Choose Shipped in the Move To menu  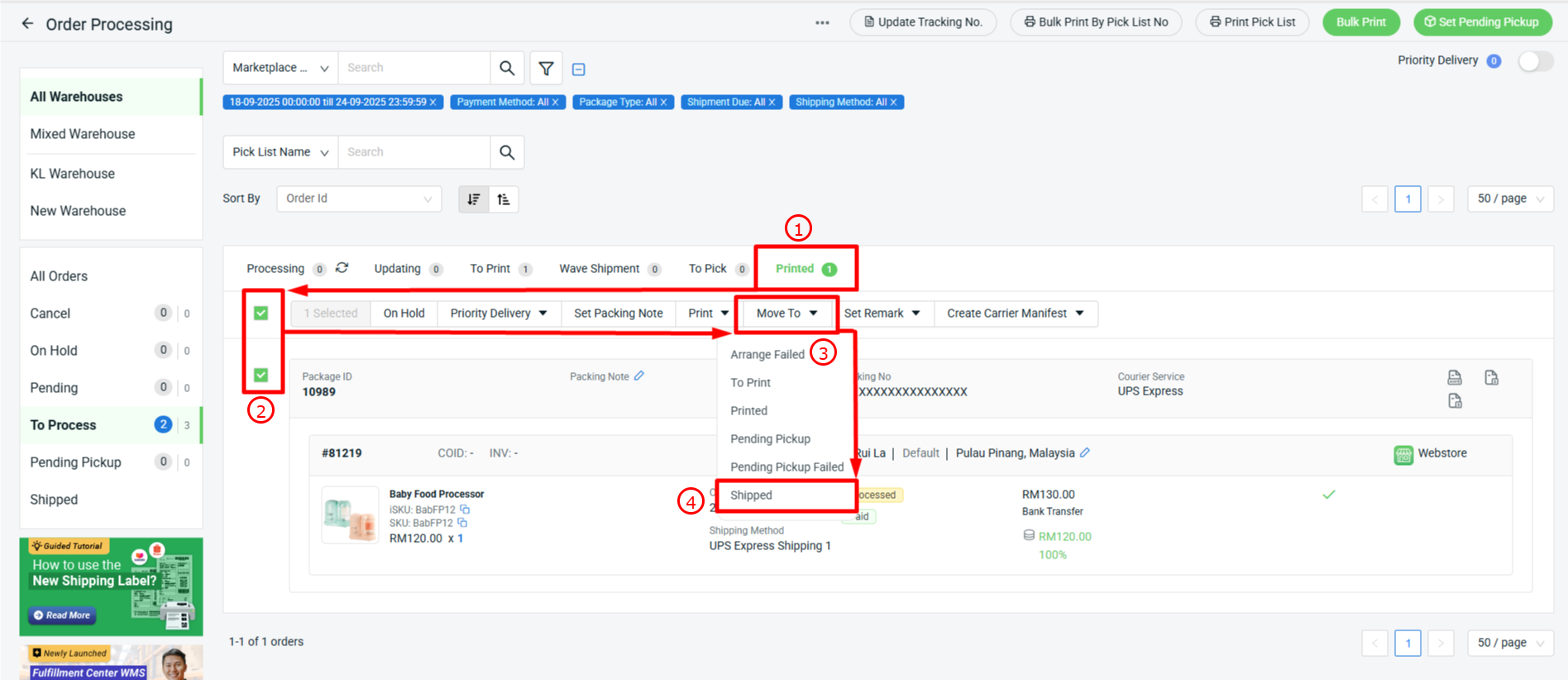[x=751, y=495]
